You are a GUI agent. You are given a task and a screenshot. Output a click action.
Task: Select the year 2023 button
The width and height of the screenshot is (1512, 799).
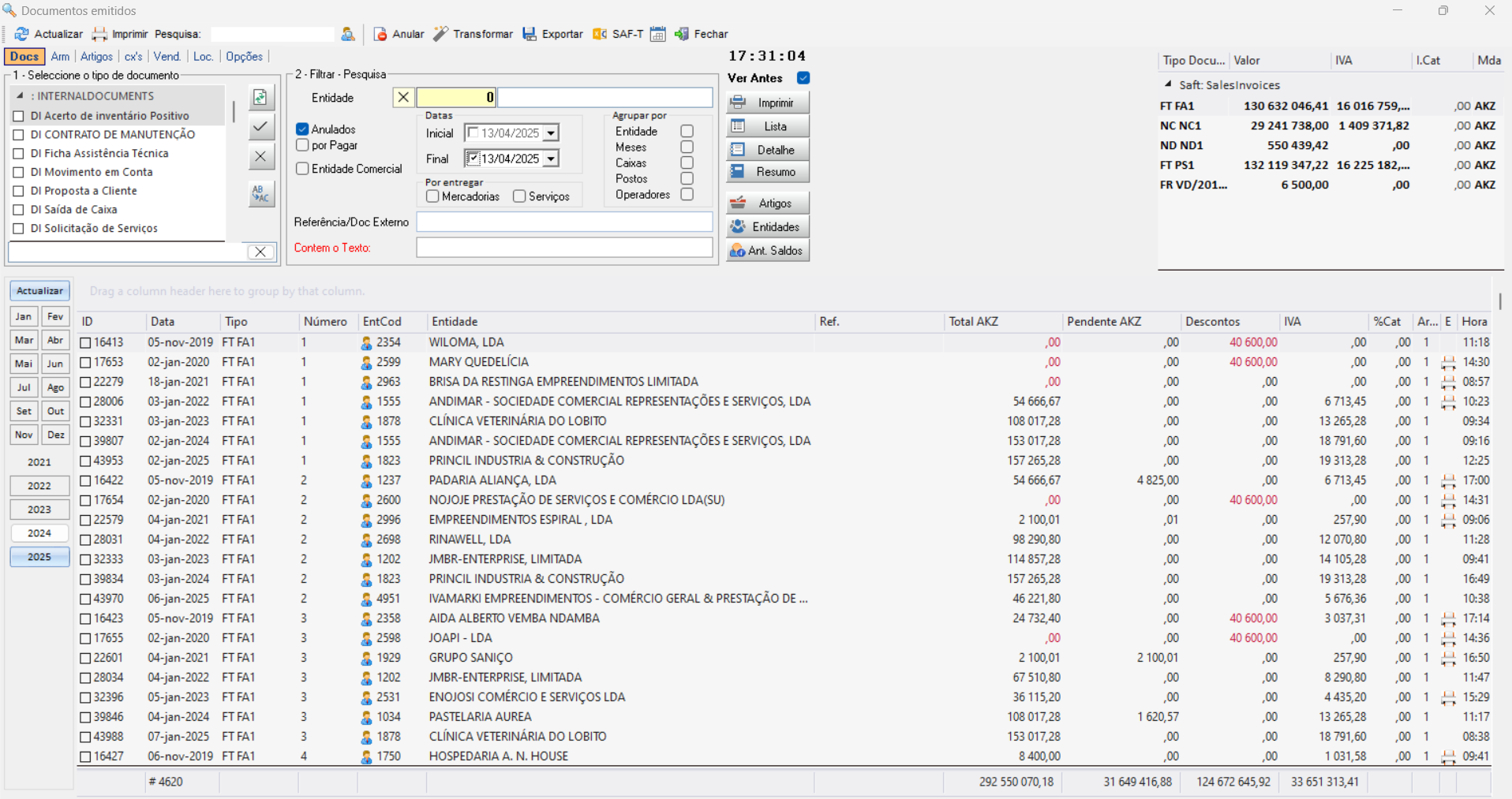click(x=39, y=509)
